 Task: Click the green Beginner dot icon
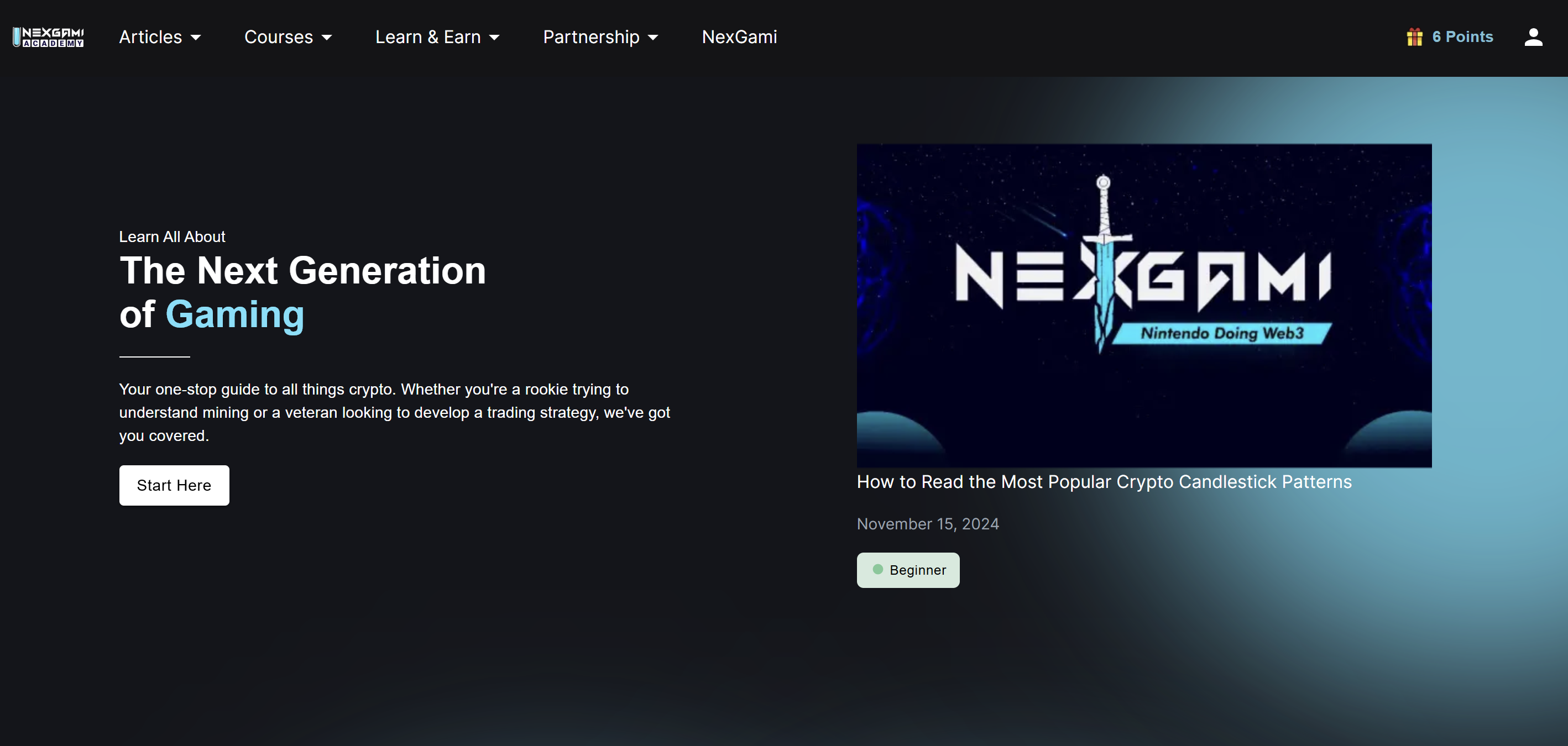(877, 570)
